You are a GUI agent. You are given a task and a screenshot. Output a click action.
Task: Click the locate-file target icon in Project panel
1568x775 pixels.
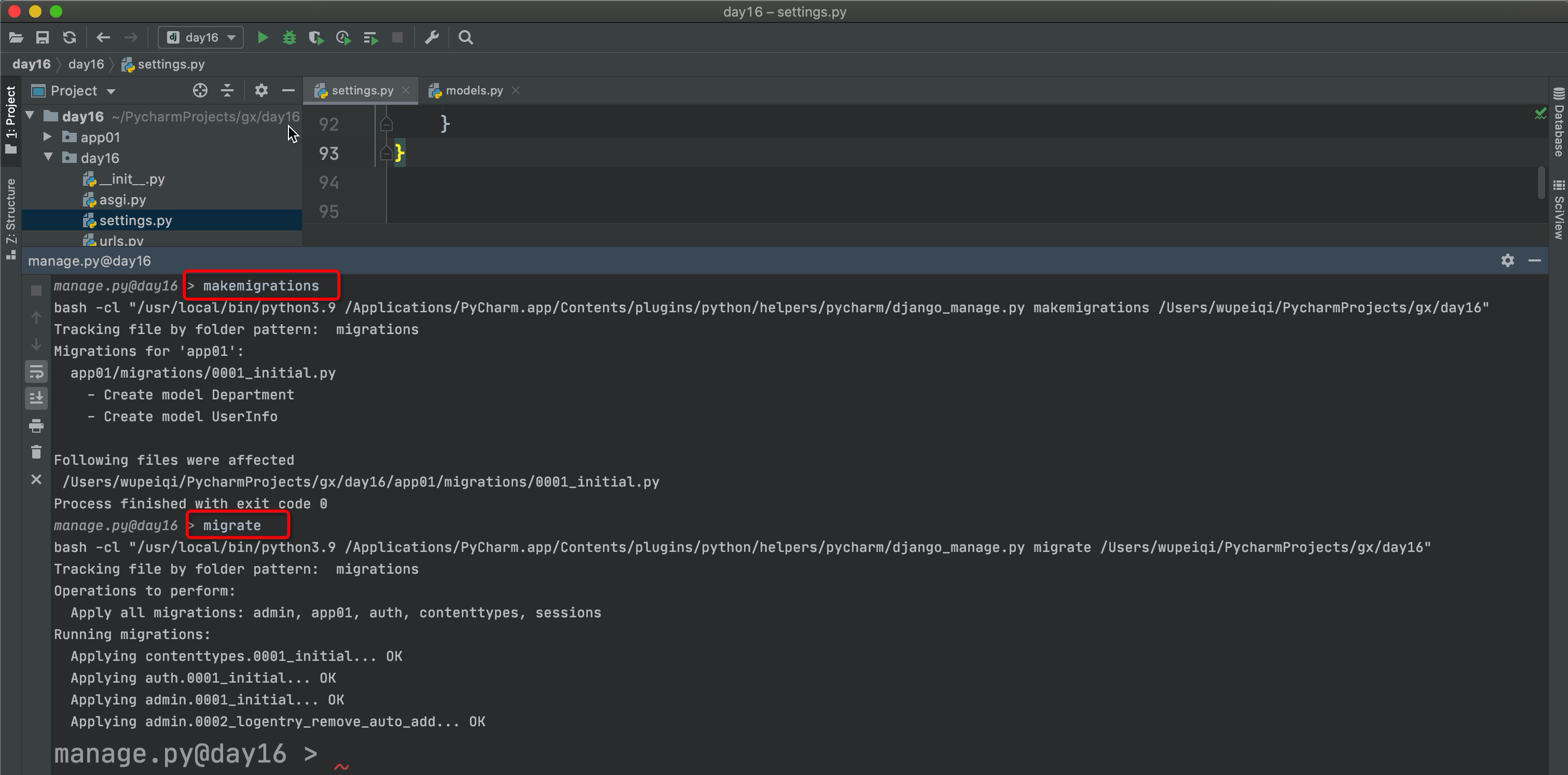(x=200, y=91)
